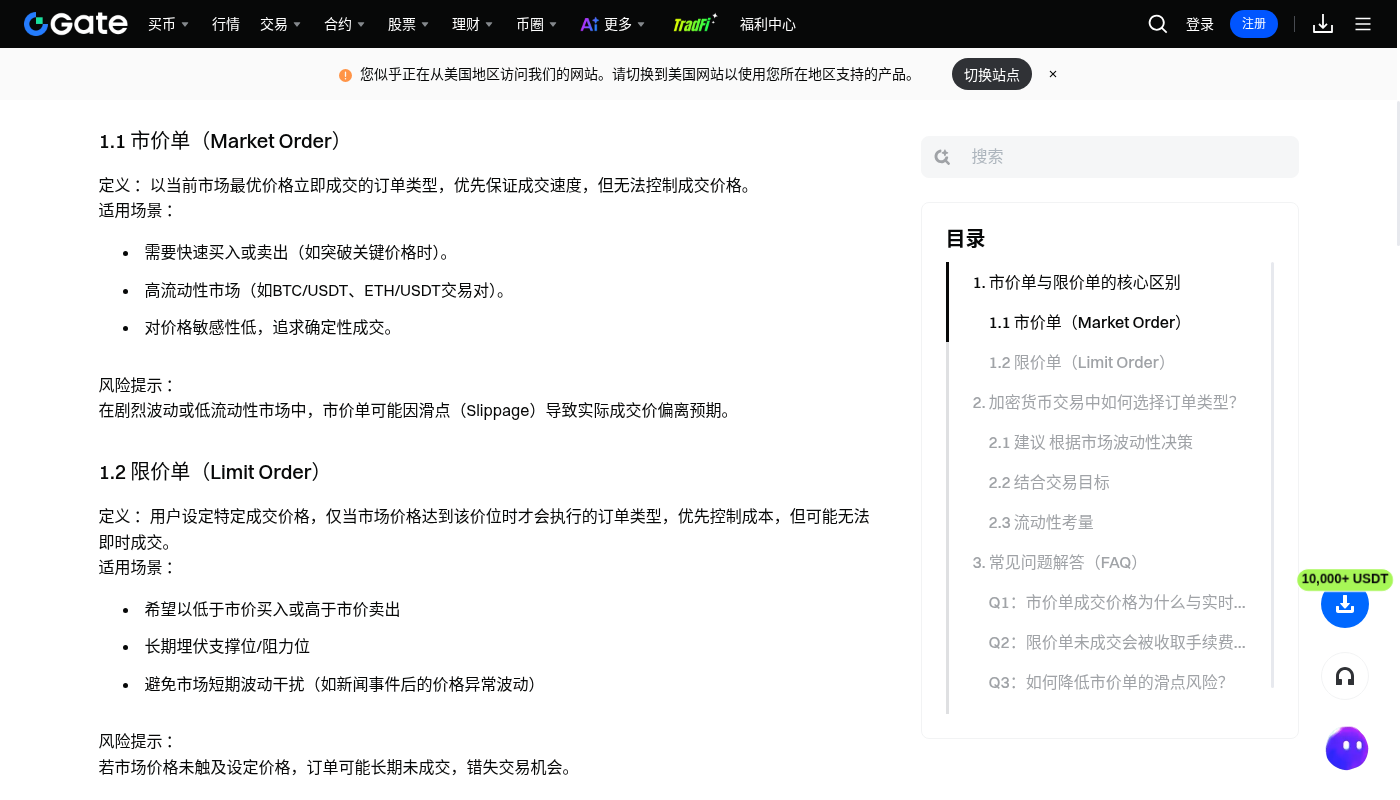Click bullet text 对价格敏感性低，追求确定性成交
Image resolution: width=1400 pixels, height=800 pixels.
click(x=272, y=328)
